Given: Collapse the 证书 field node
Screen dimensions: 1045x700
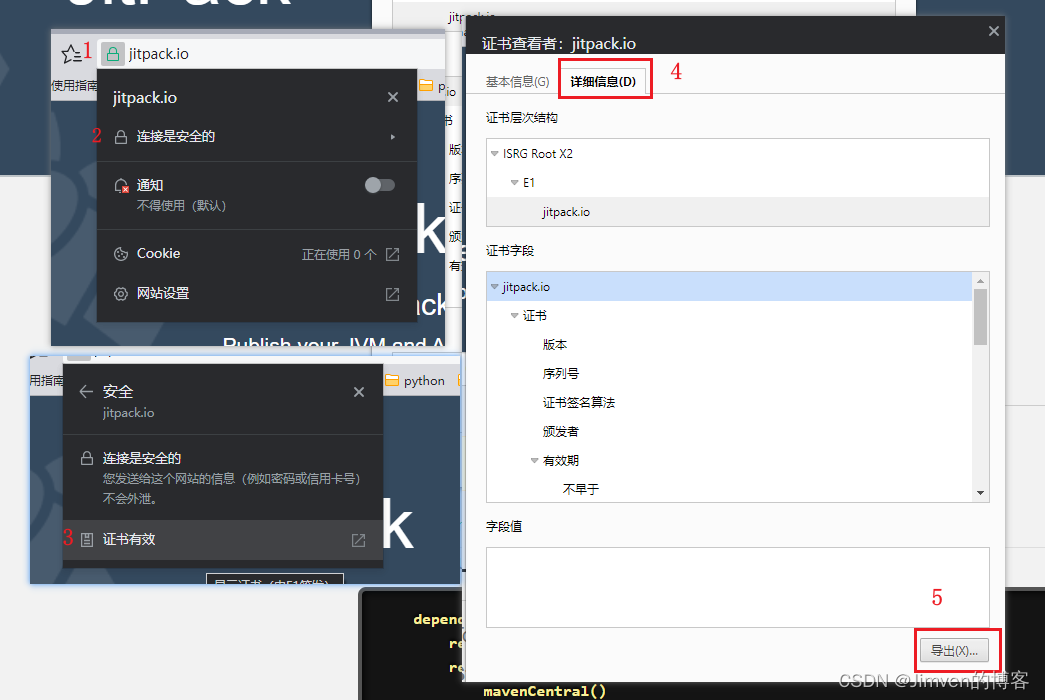Looking at the screenshot, I should coord(515,315).
